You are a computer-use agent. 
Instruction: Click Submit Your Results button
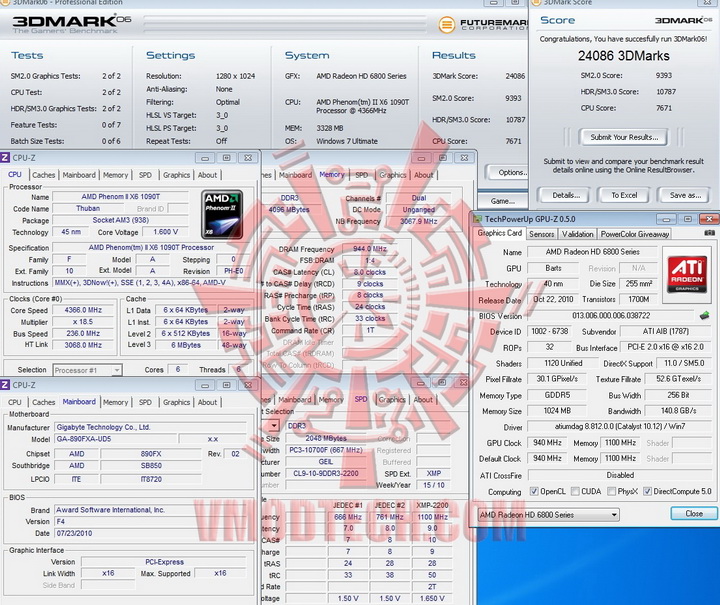[624, 137]
